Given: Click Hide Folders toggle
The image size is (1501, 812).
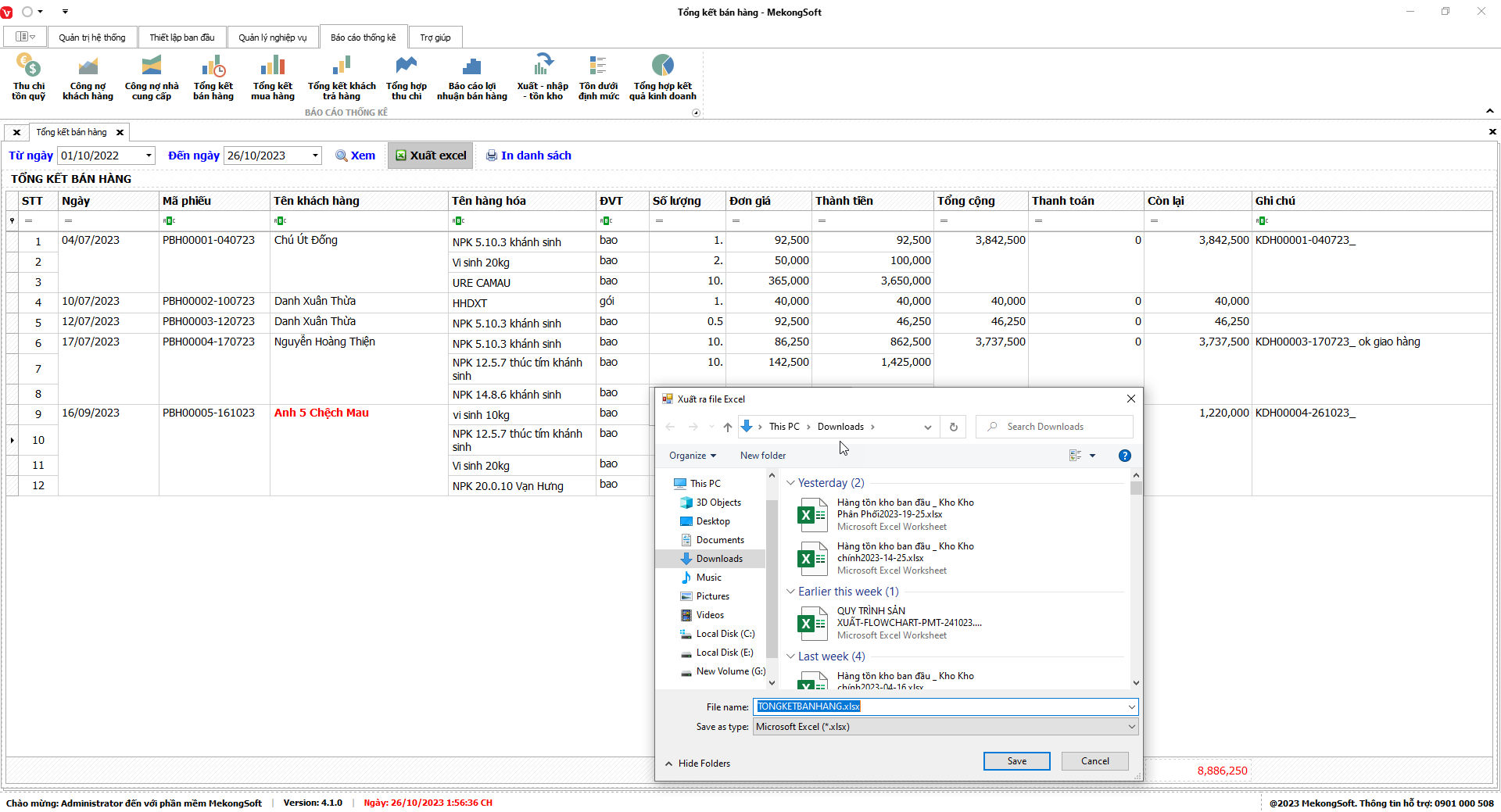Looking at the screenshot, I should pyautogui.click(x=697, y=764).
